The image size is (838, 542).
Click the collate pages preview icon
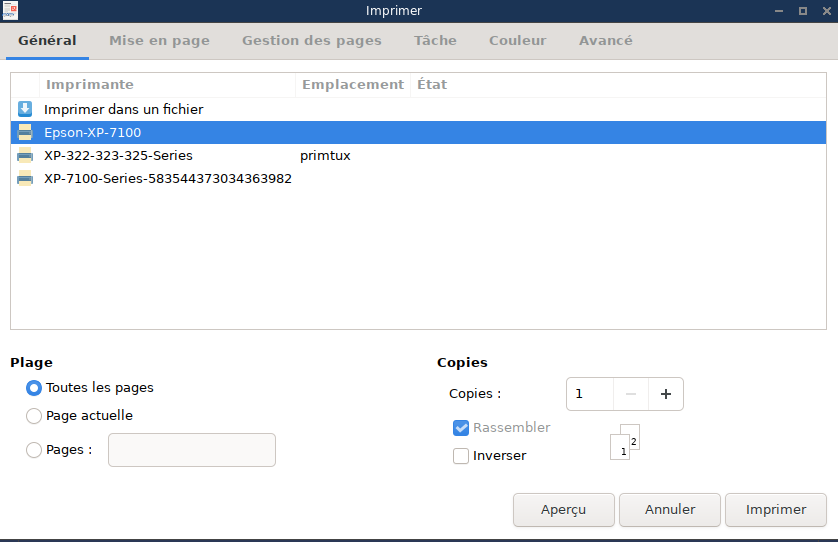click(624, 442)
